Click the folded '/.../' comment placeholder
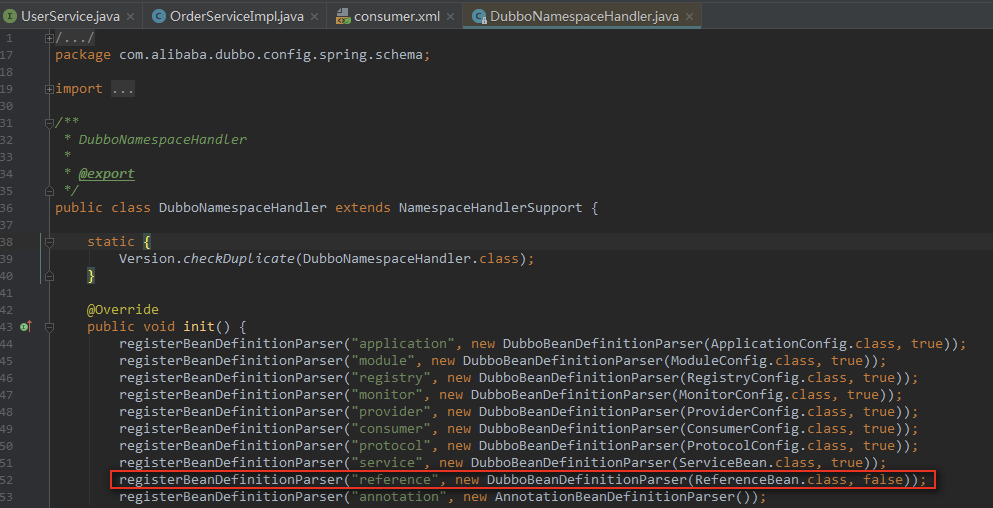Image resolution: width=993 pixels, height=508 pixels. pyautogui.click(x=75, y=38)
